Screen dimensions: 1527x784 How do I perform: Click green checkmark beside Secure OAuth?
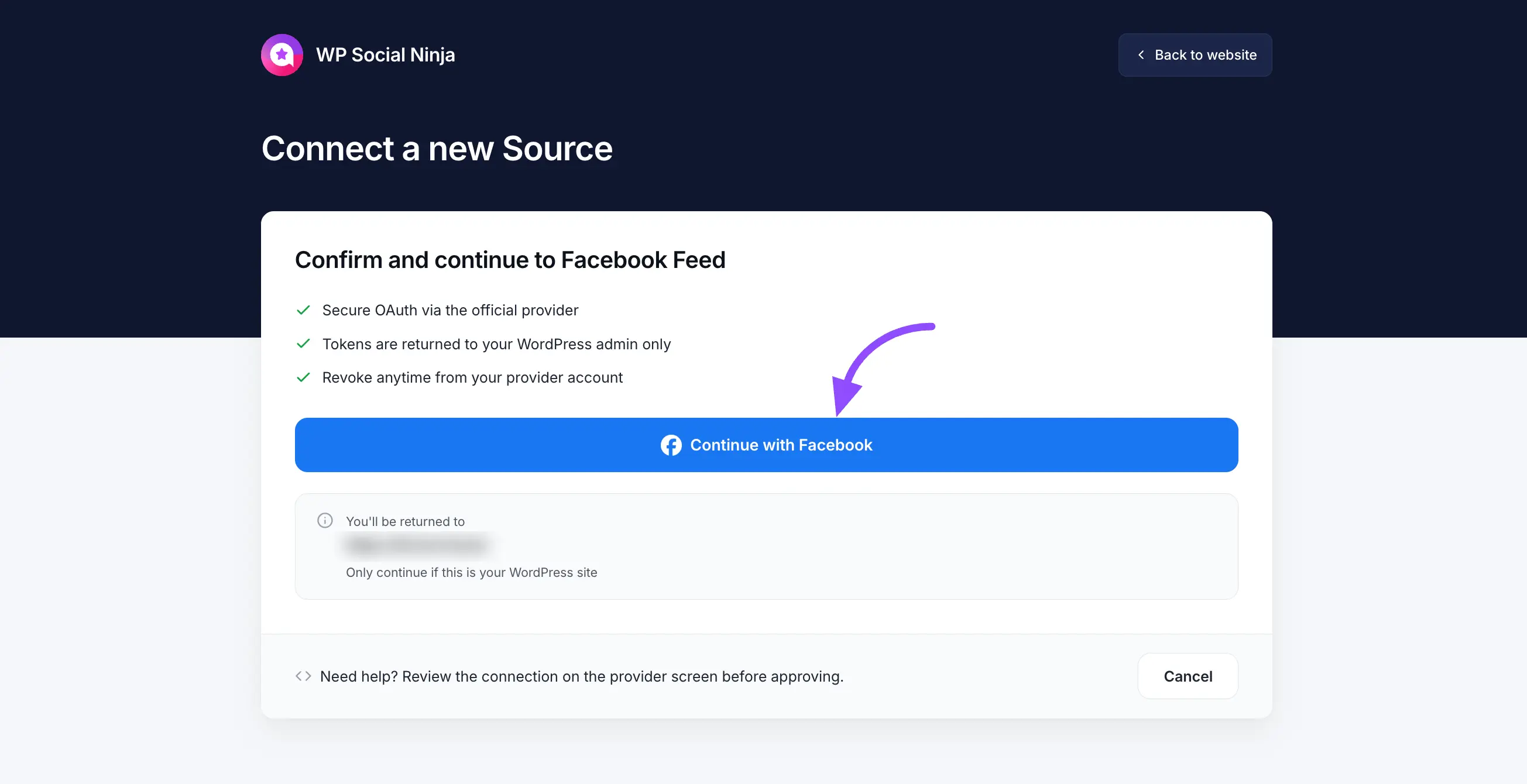coord(304,310)
